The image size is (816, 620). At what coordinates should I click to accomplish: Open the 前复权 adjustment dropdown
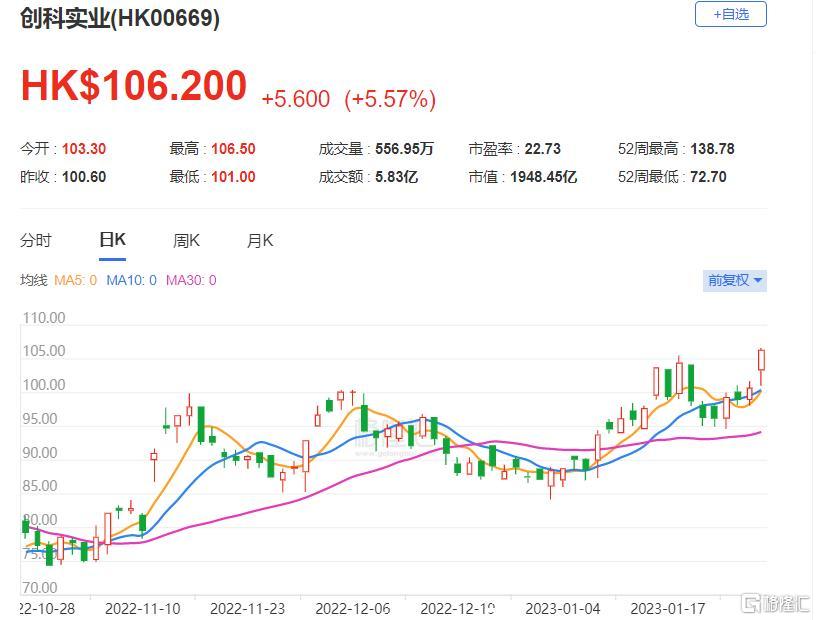734,281
